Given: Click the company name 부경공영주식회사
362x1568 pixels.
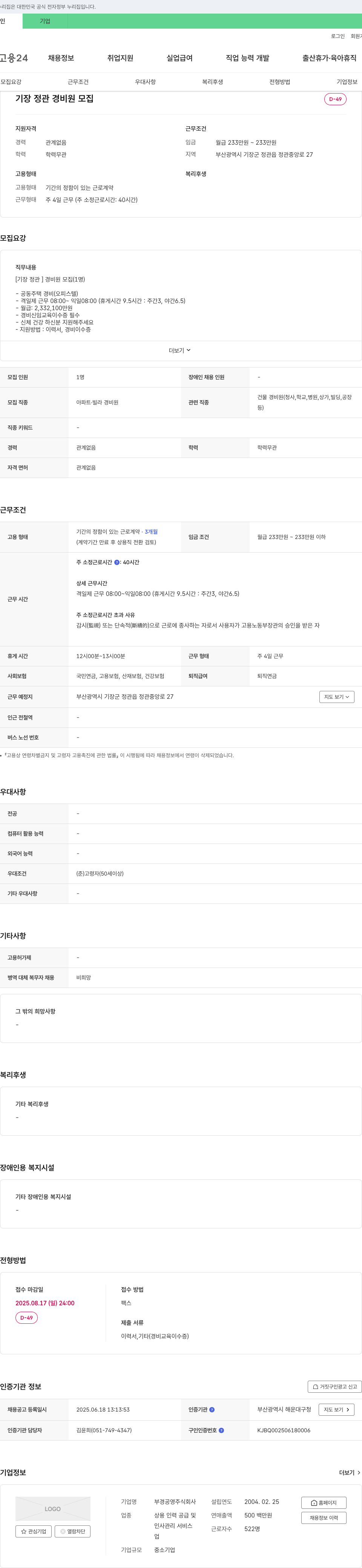Looking at the screenshot, I should tap(175, 1502).
